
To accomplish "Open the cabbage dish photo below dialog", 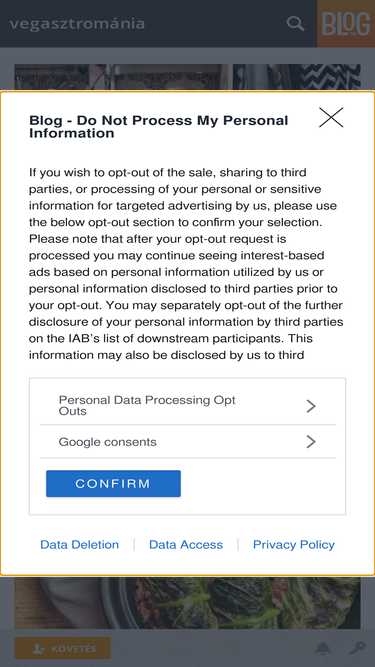I will [188, 602].
